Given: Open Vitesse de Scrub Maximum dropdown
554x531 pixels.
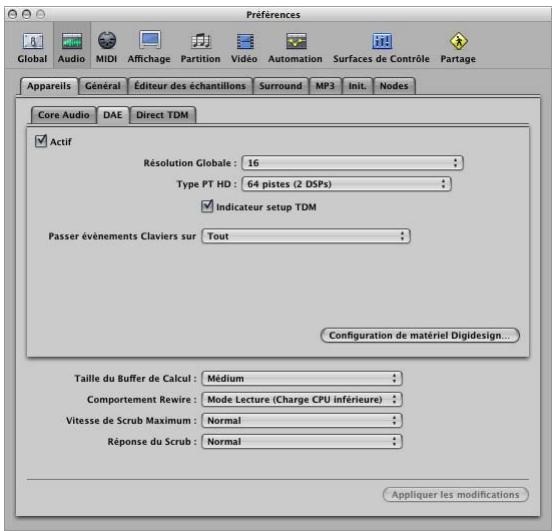Looking at the screenshot, I should click(302, 420).
